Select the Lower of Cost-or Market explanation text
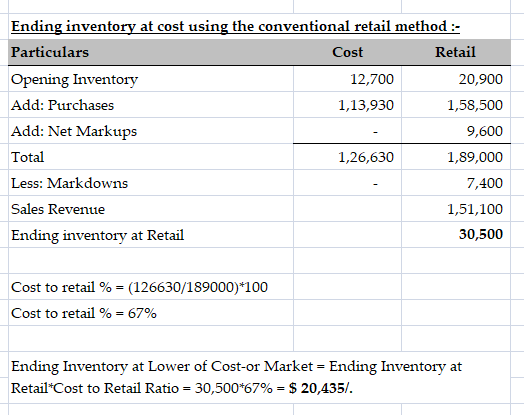Viewport: 524px width, 415px height. [x=236, y=377]
